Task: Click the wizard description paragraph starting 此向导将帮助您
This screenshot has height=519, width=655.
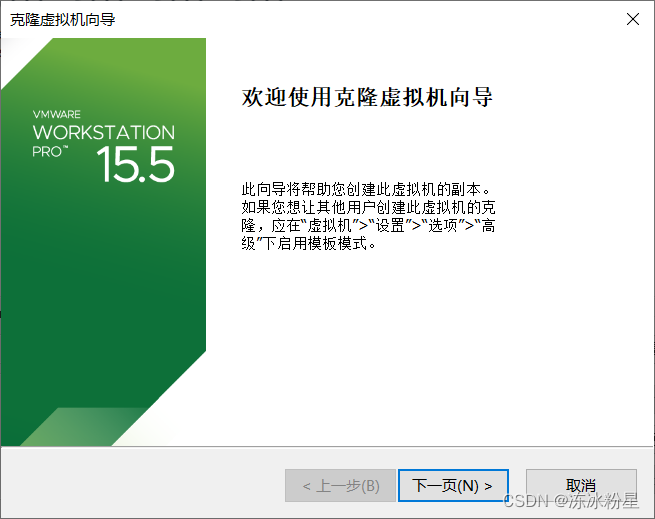Action: click(368, 216)
